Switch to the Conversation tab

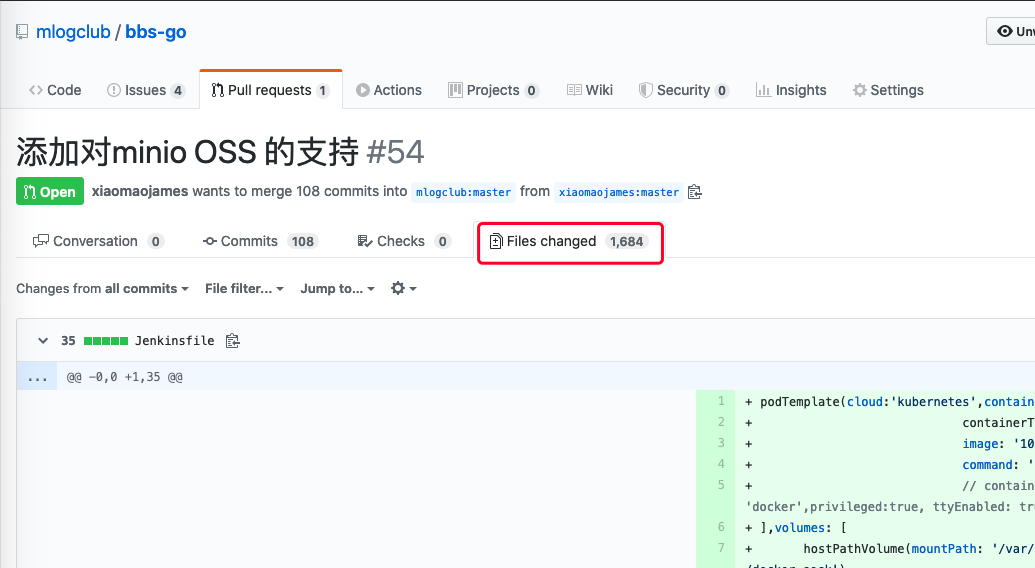[x=98, y=241]
